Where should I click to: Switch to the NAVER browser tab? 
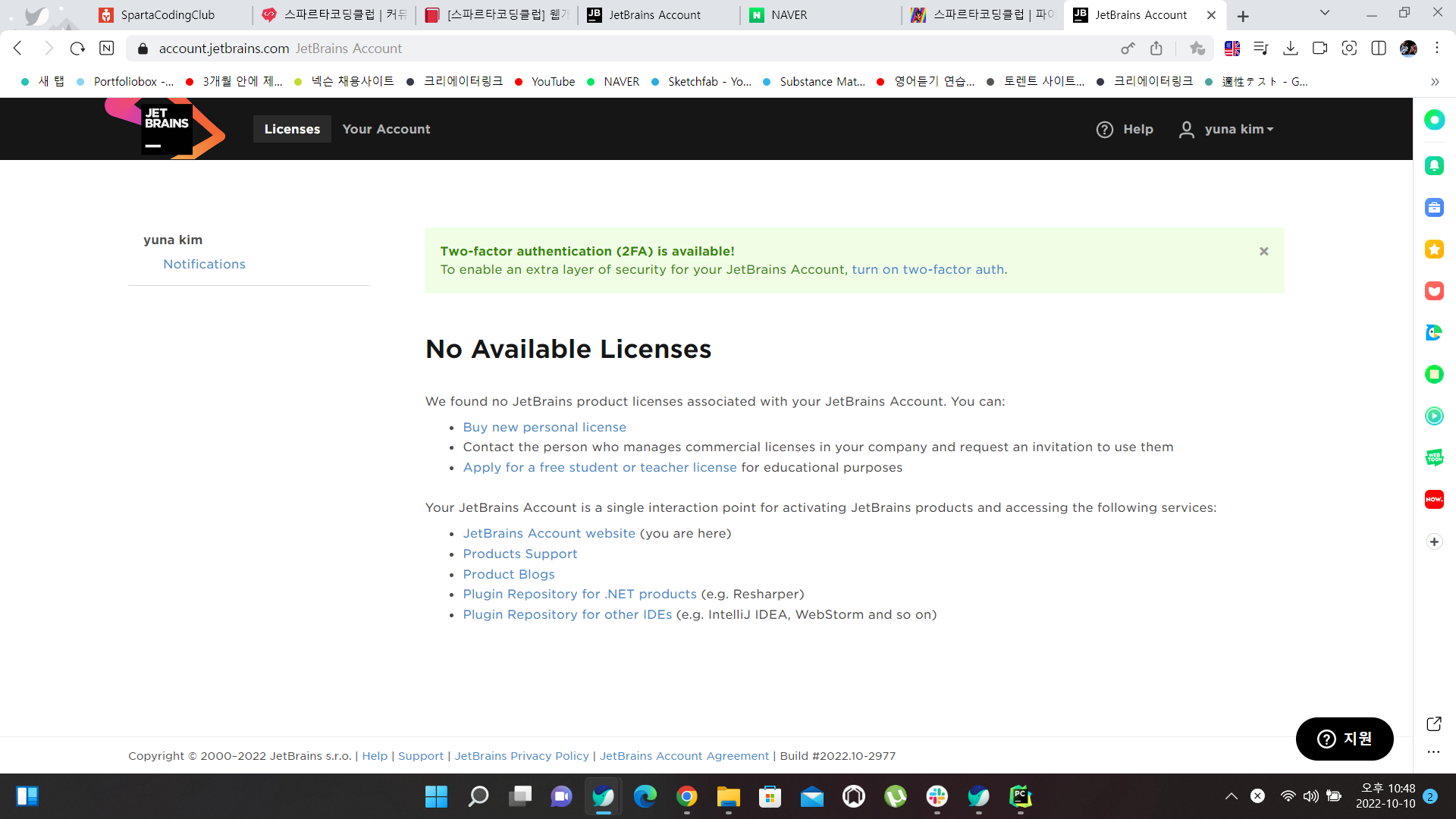[x=821, y=15]
